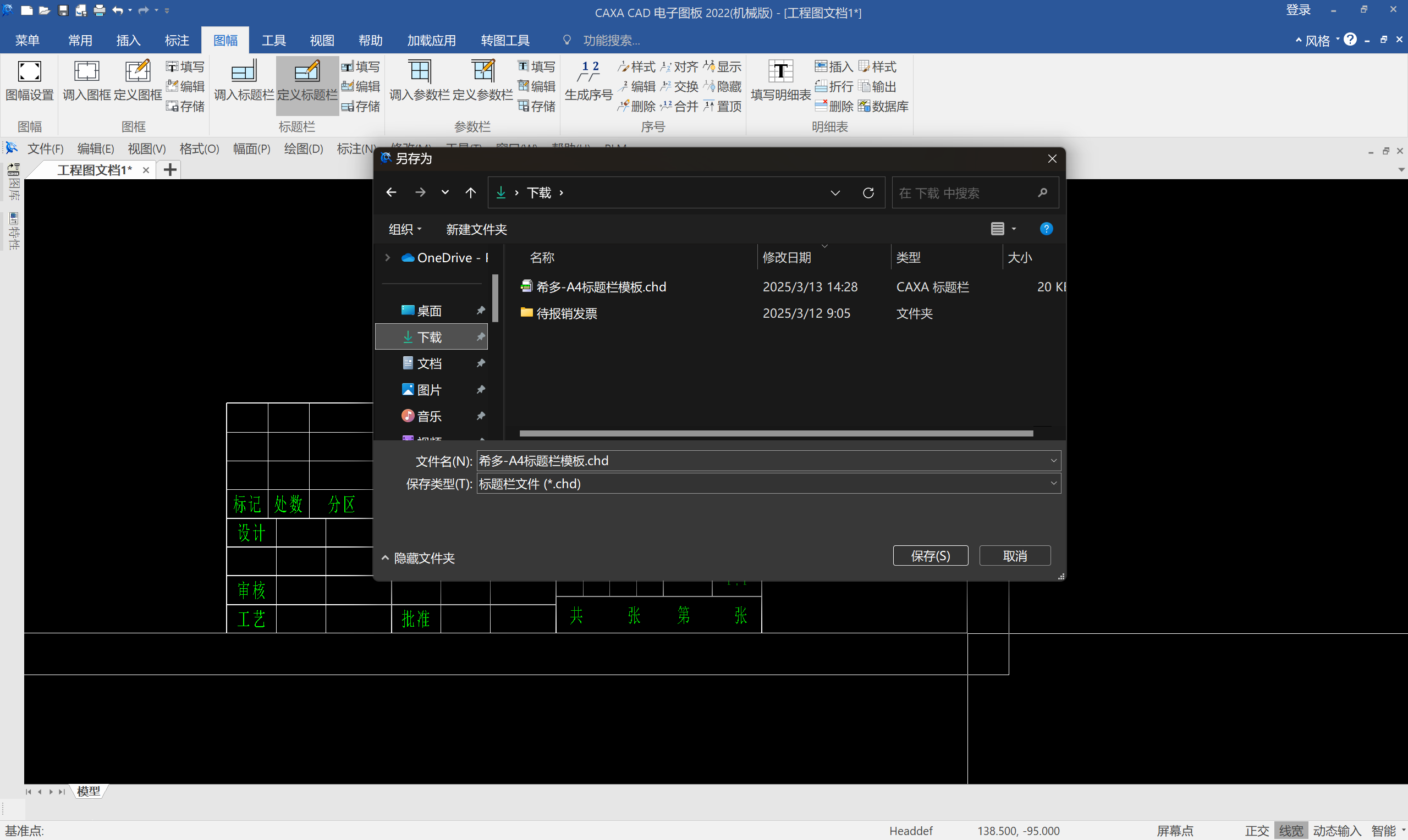
Task: Open the 填写明细表 fill BOM tool
Action: pyautogui.click(x=780, y=81)
